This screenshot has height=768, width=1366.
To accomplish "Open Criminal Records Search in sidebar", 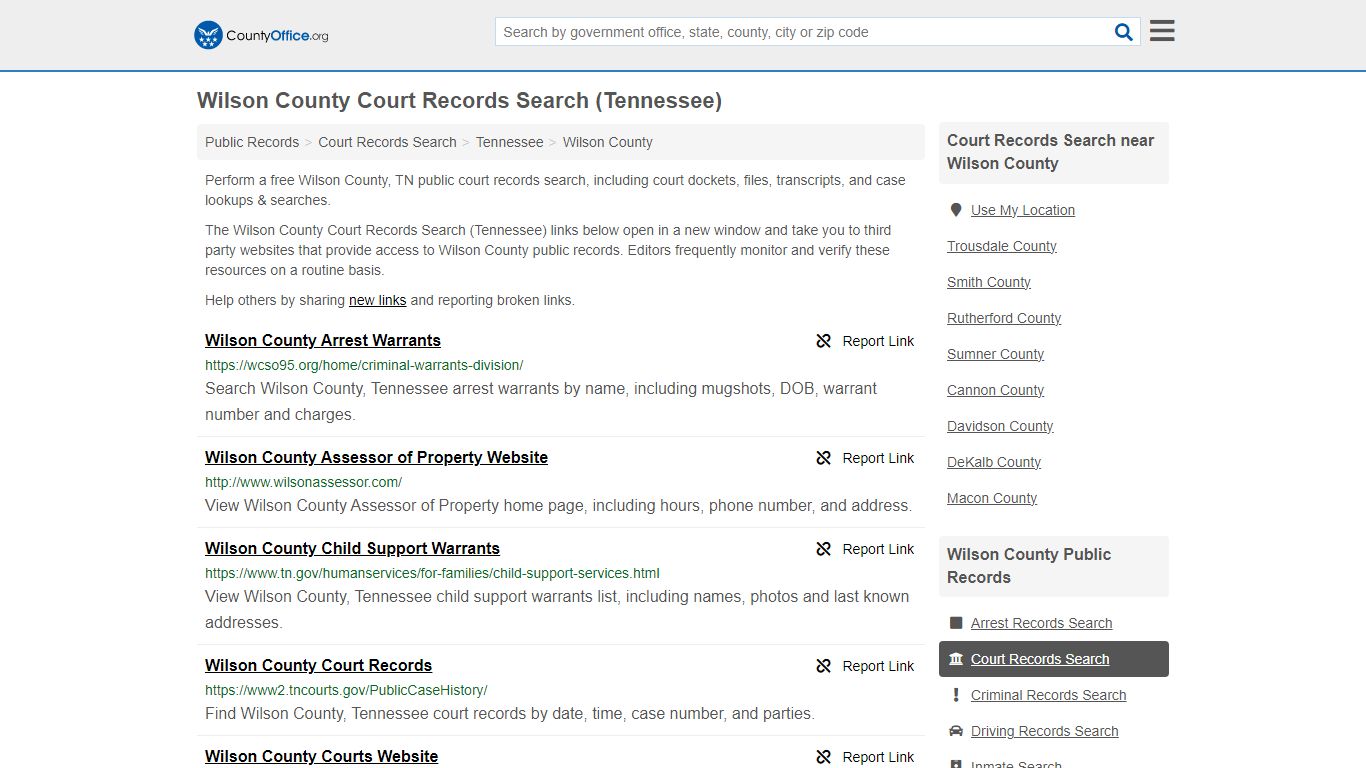I will [x=1048, y=695].
